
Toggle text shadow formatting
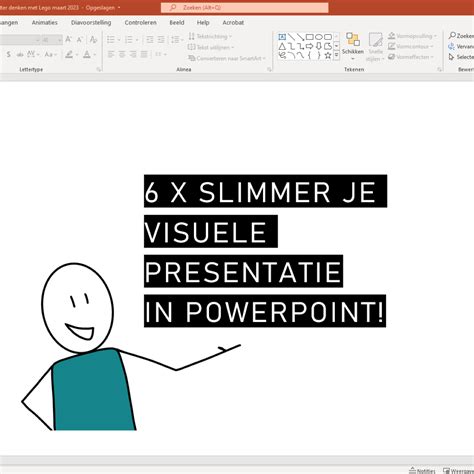9,54
